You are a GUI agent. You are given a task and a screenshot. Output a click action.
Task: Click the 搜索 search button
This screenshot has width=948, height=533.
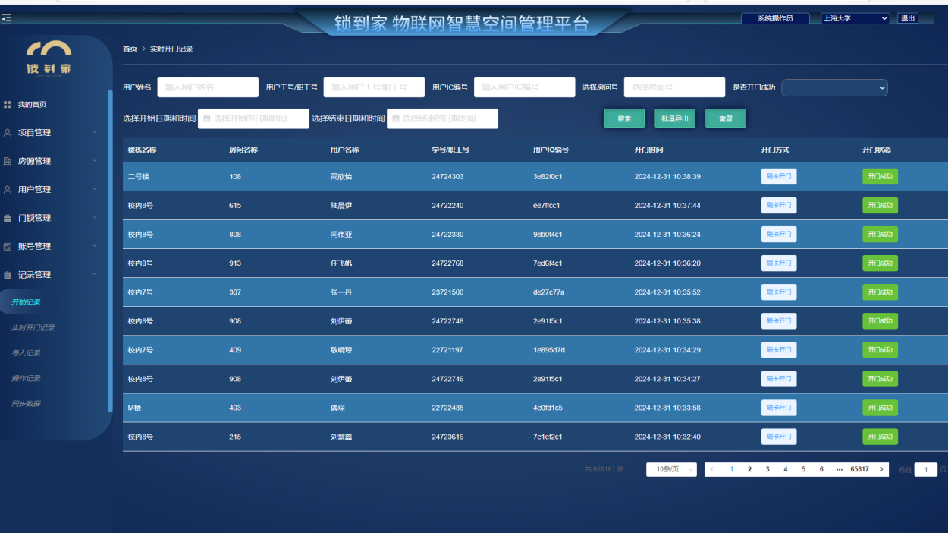(x=624, y=118)
